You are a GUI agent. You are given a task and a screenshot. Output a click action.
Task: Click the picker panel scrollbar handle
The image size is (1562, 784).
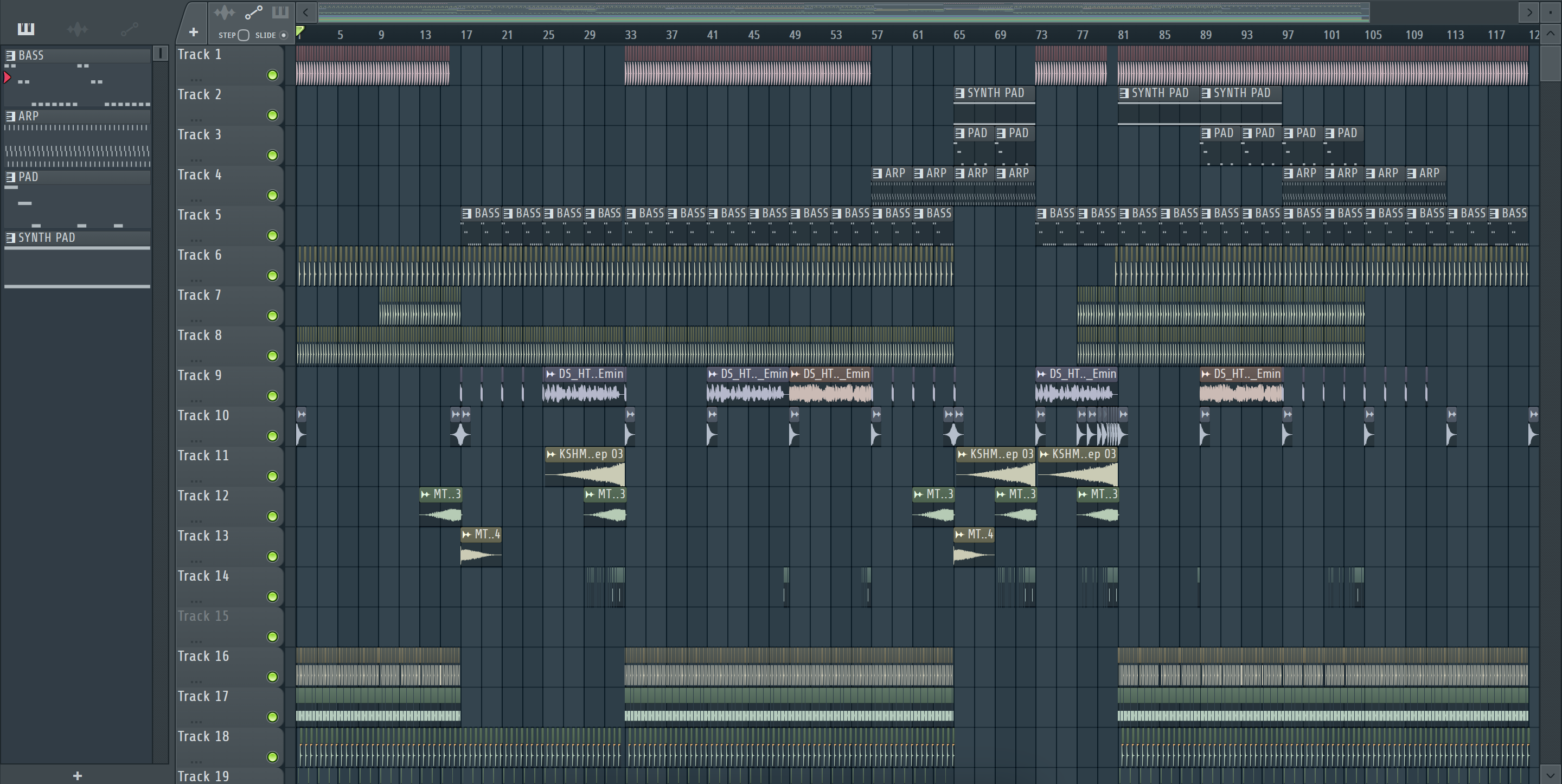point(161,53)
